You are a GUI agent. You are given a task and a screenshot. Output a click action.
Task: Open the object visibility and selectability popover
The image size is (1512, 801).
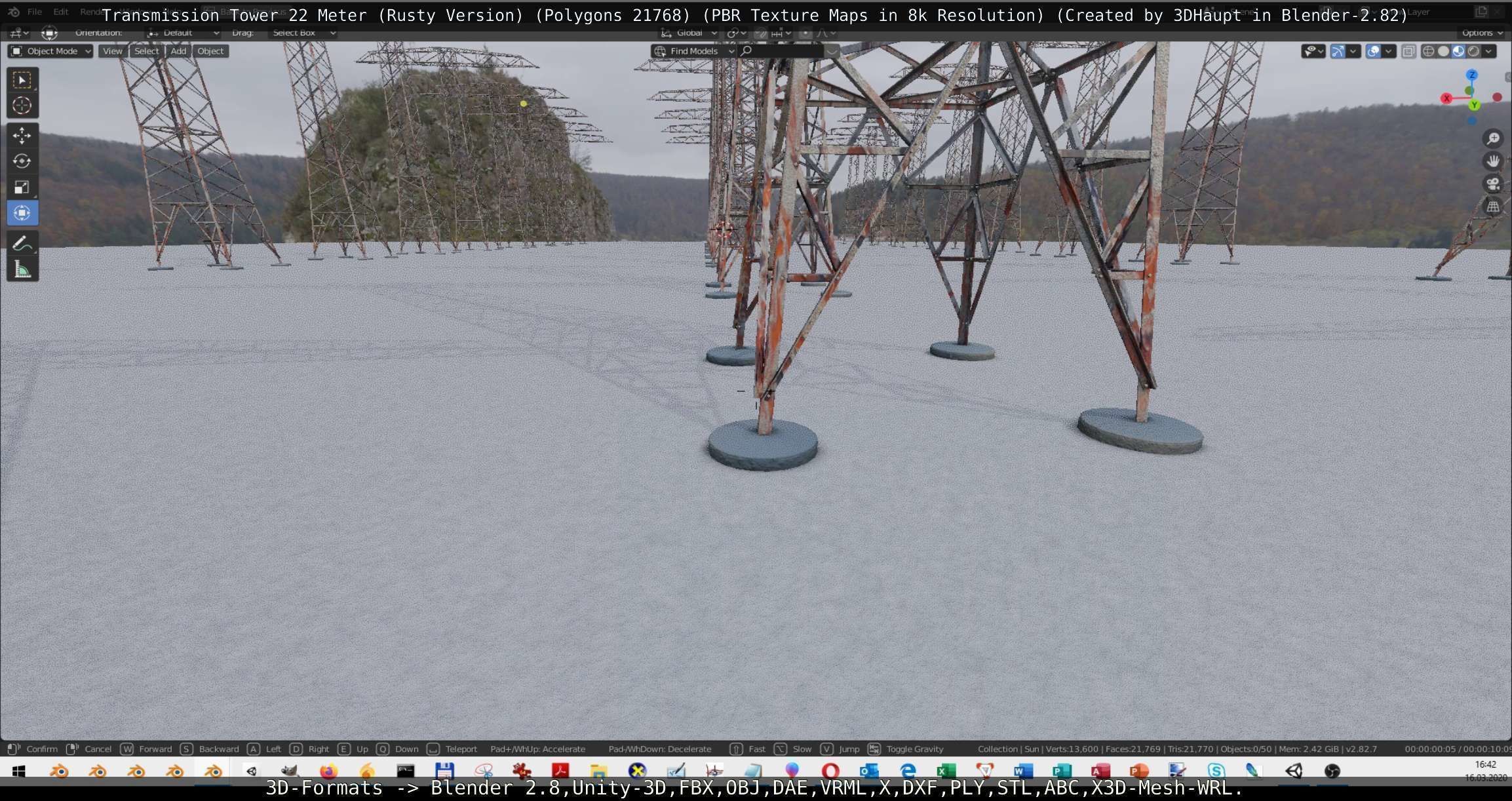click(1313, 51)
